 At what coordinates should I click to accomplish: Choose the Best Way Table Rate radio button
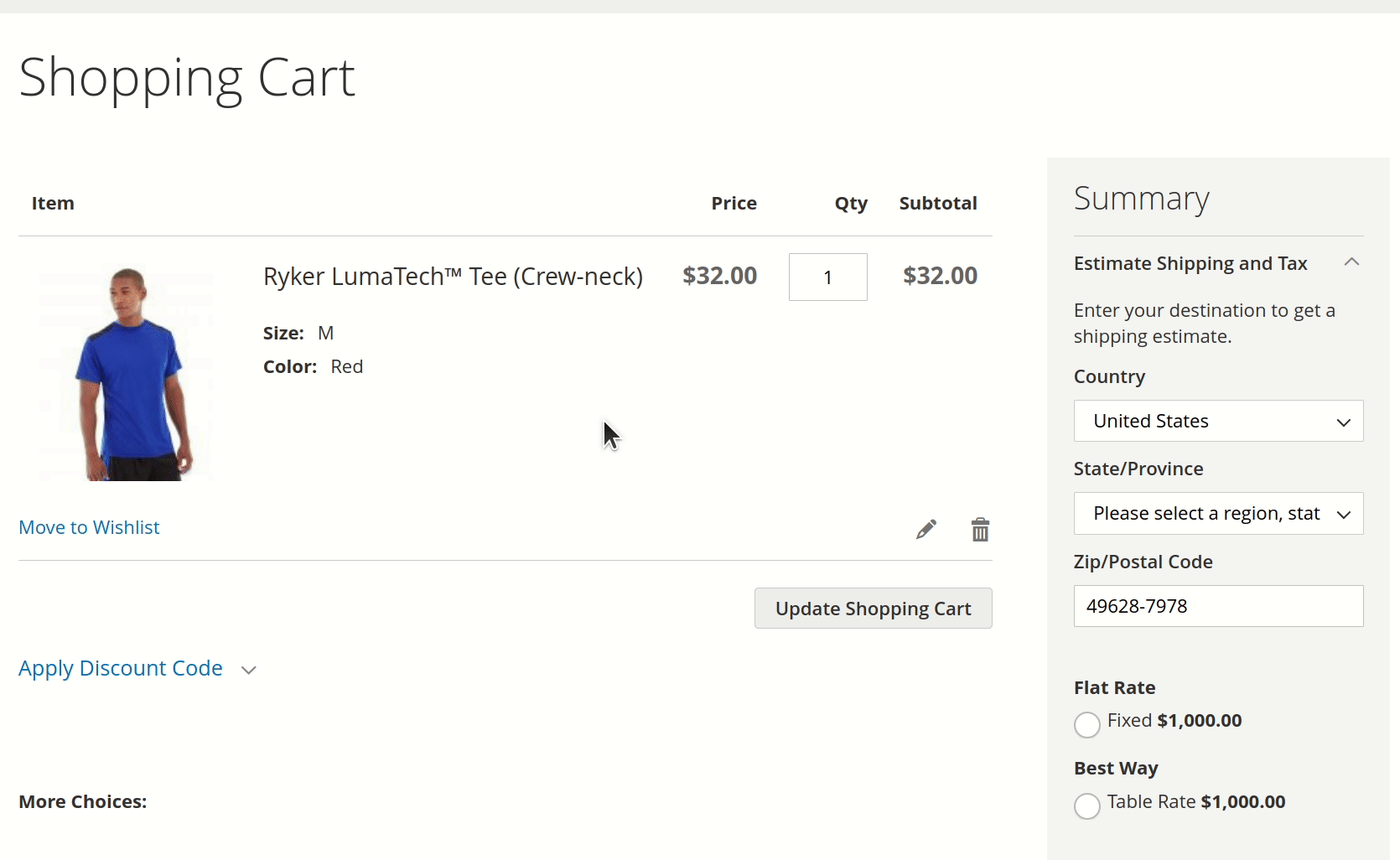click(x=1086, y=806)
